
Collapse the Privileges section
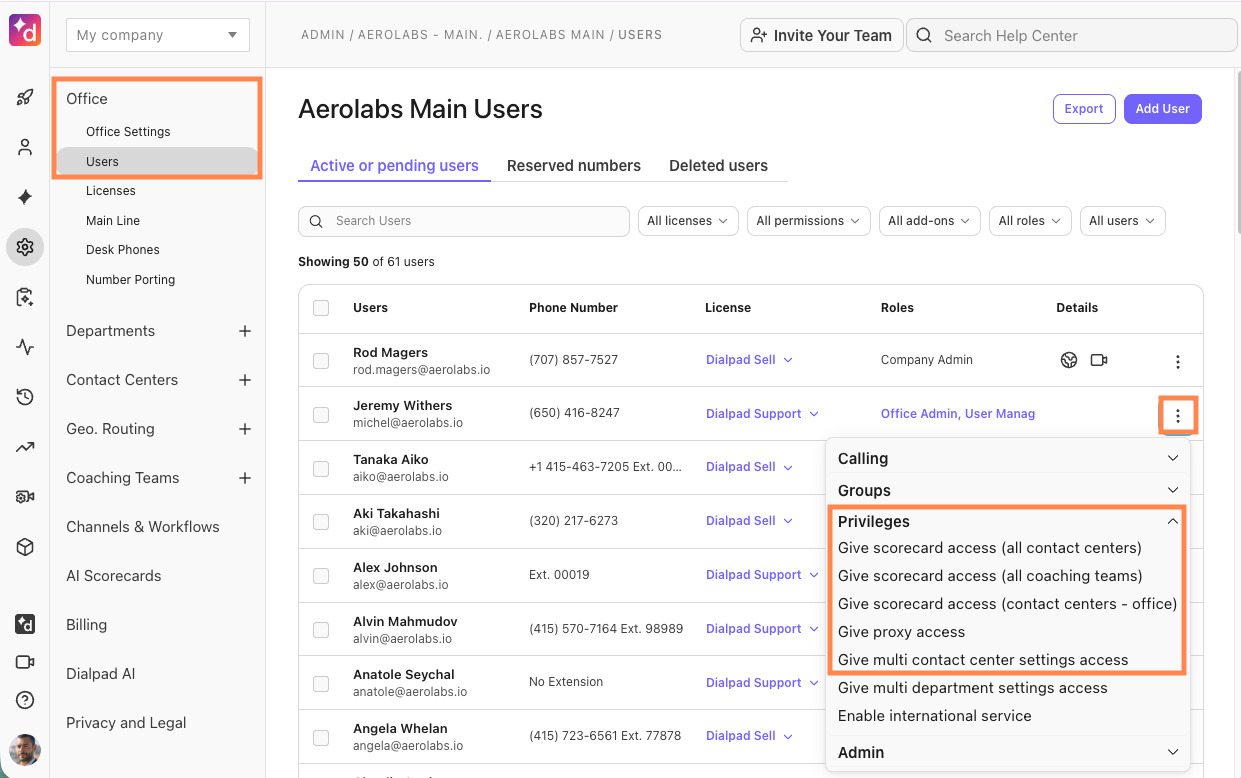[x=1008, y=521]
